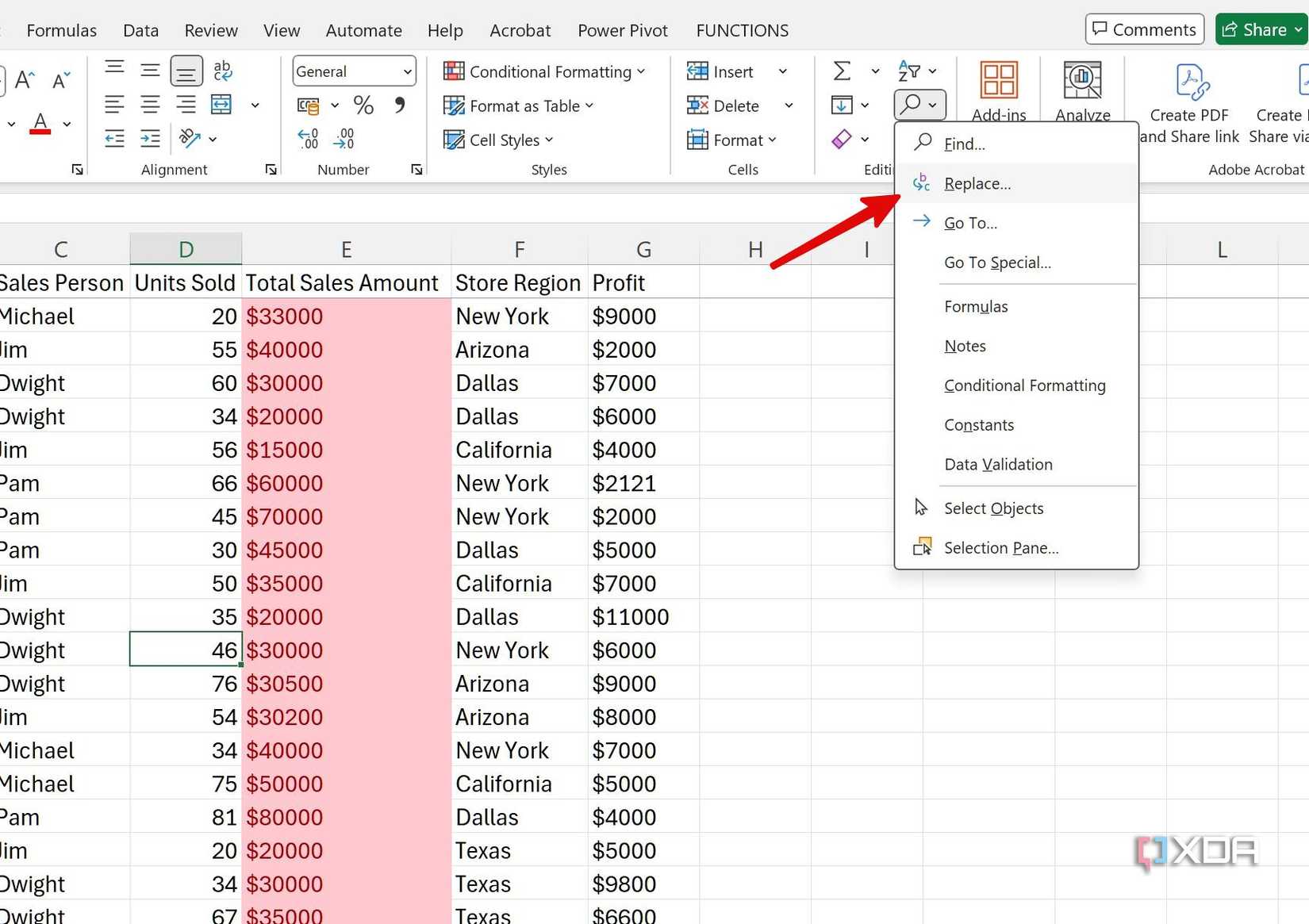Click the Clear eraser icon
The height and width of the screenshot is (924, 1309).
[841, 140]
